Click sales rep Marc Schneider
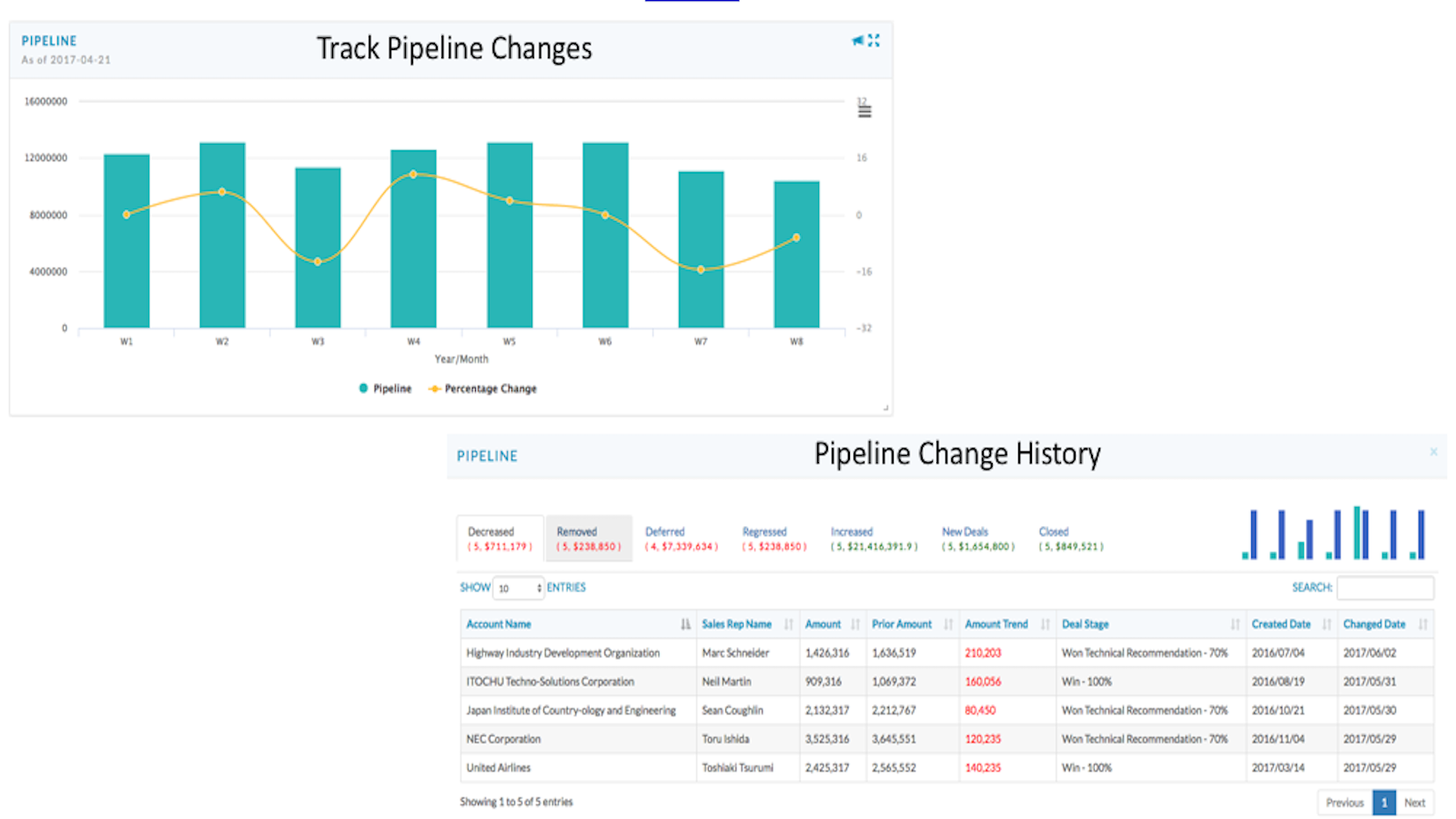 735,652
